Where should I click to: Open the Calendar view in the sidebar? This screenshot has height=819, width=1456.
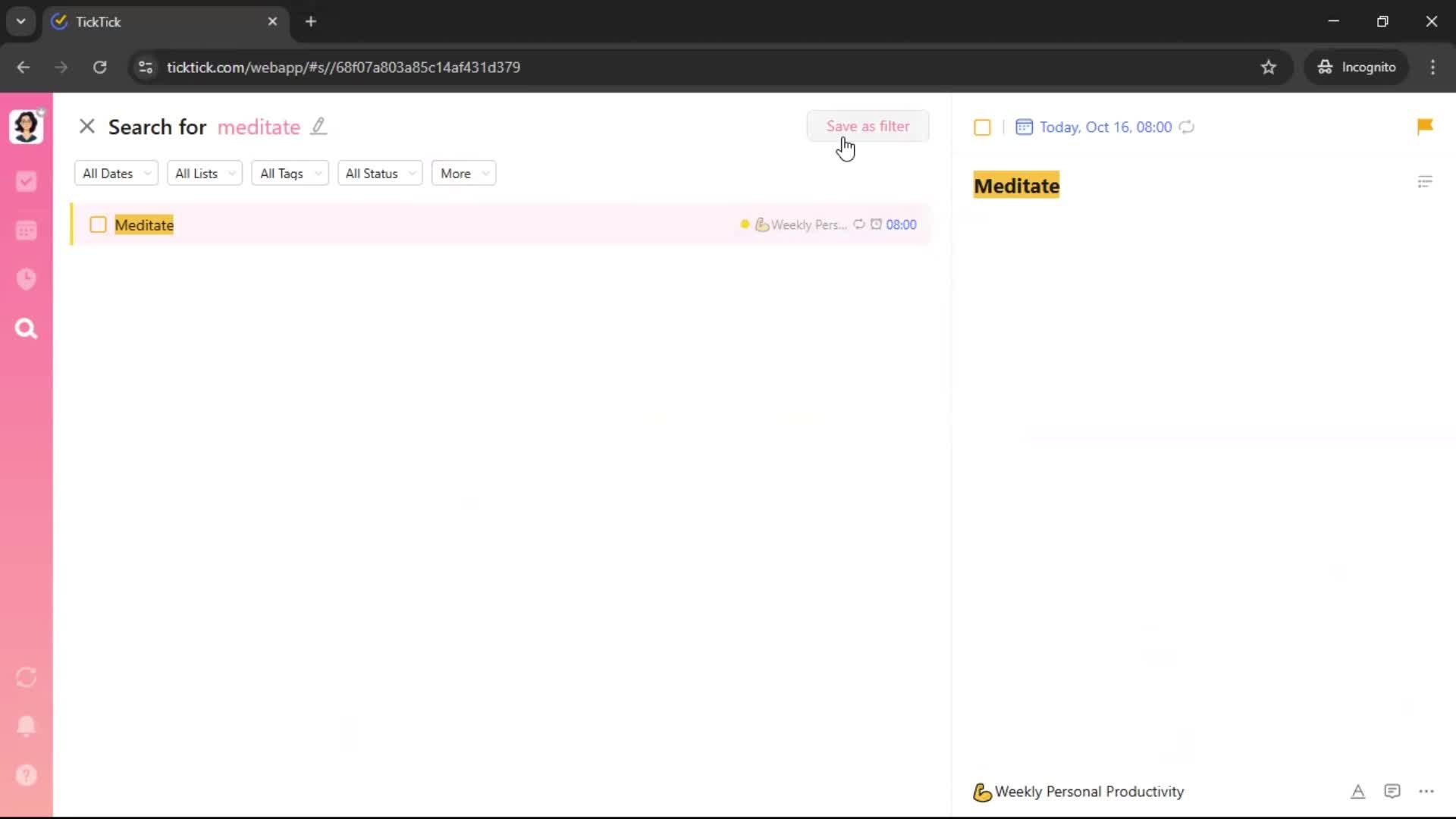click(27, 231)
